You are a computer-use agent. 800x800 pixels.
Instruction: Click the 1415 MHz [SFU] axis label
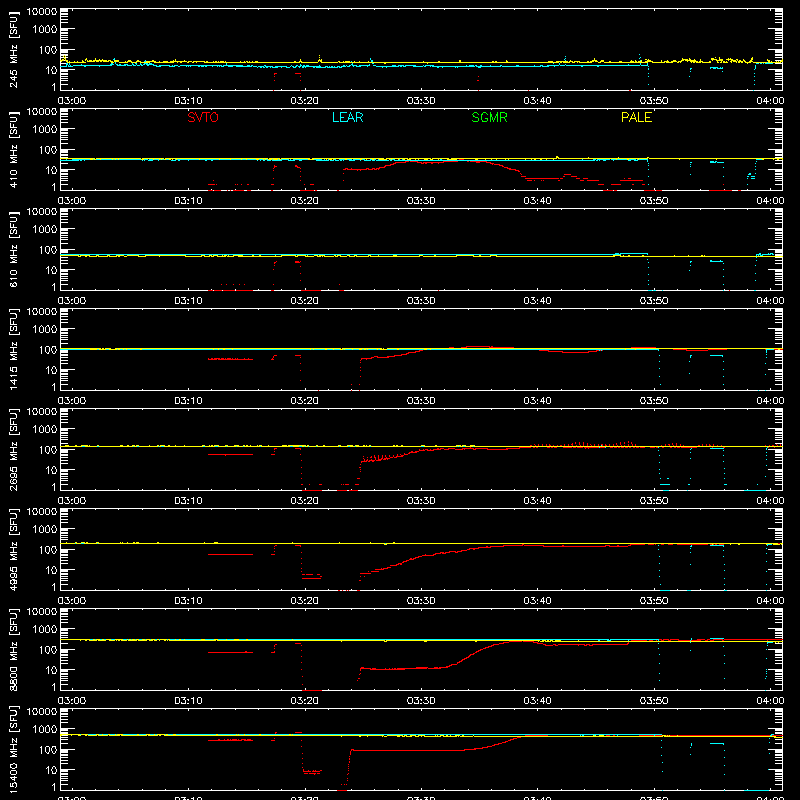click(14, 350)
